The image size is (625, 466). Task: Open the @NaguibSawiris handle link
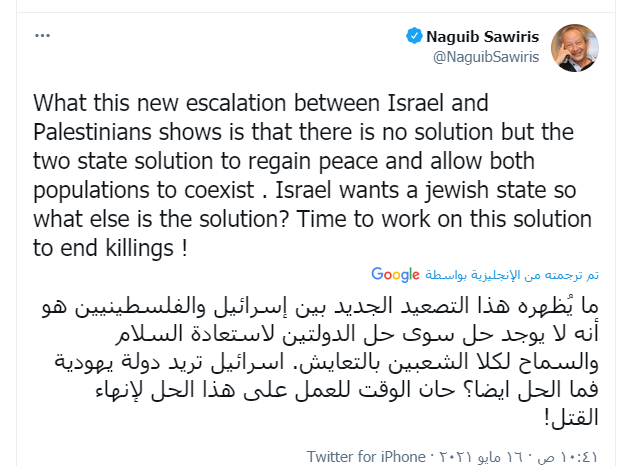(x=486, y=57)
